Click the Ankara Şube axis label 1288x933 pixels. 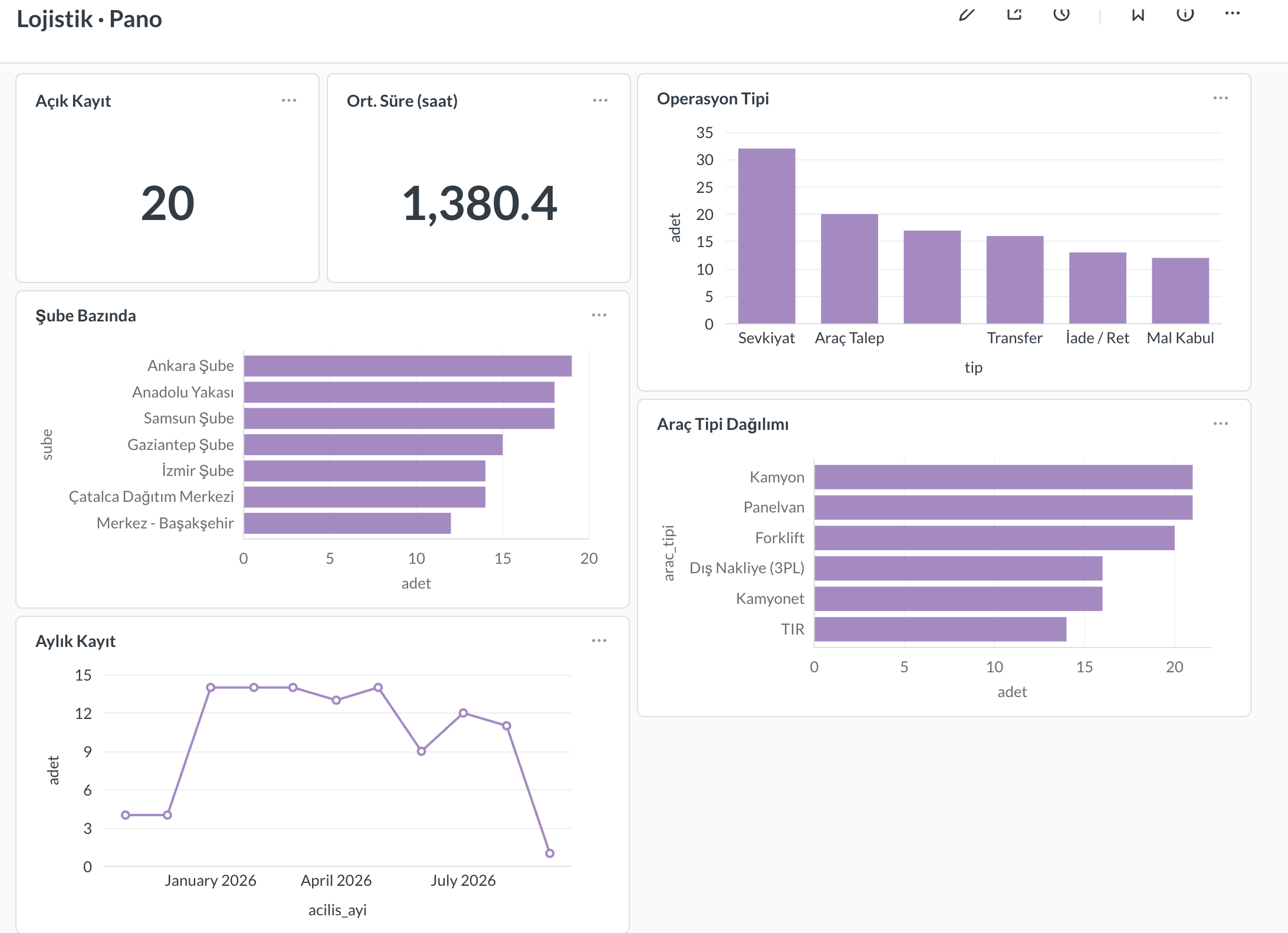[190, 366]
